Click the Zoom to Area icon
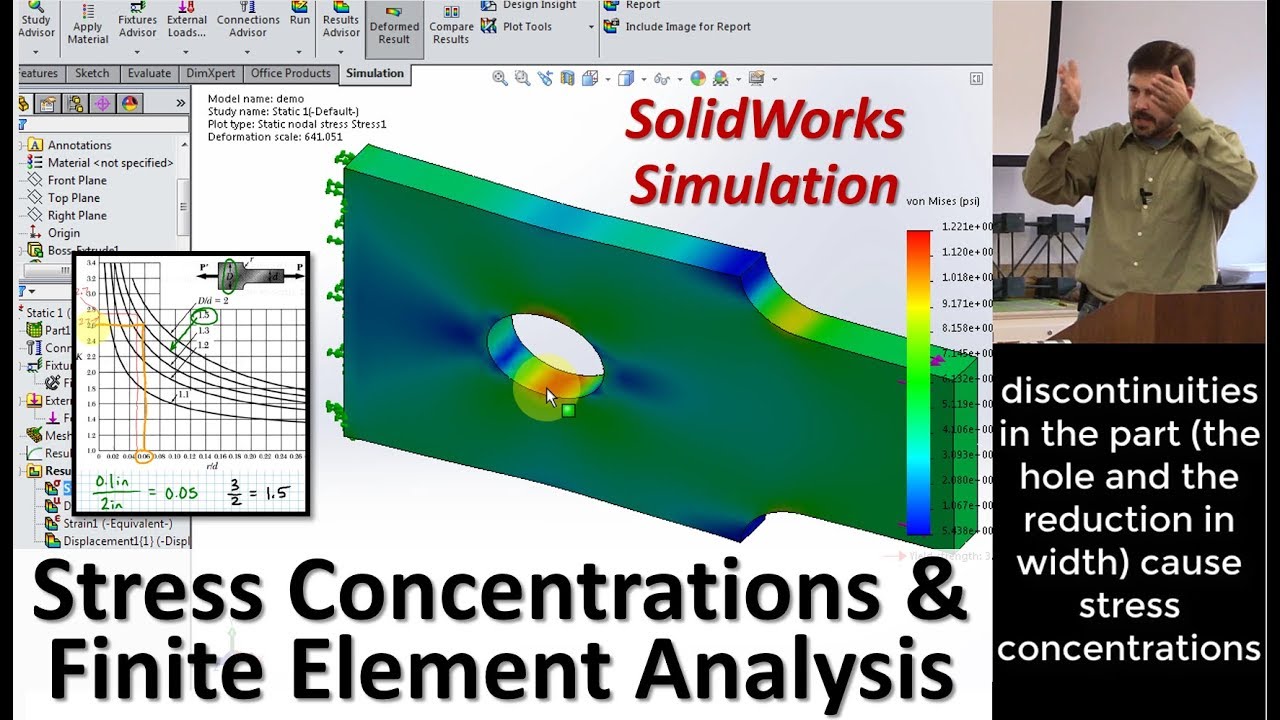The image size is (1280, 720). point(522,78)
